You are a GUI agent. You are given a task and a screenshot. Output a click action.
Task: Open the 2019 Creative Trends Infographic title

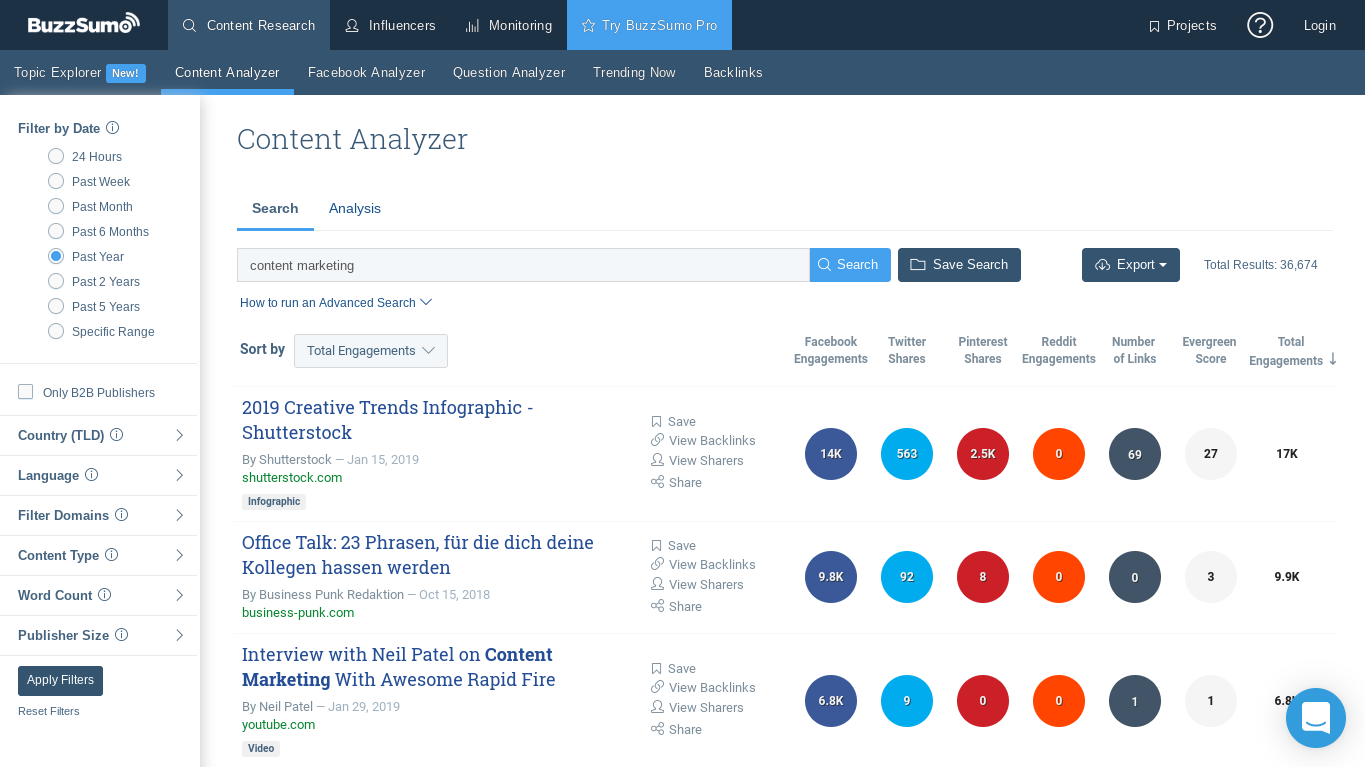click(388, 420)
